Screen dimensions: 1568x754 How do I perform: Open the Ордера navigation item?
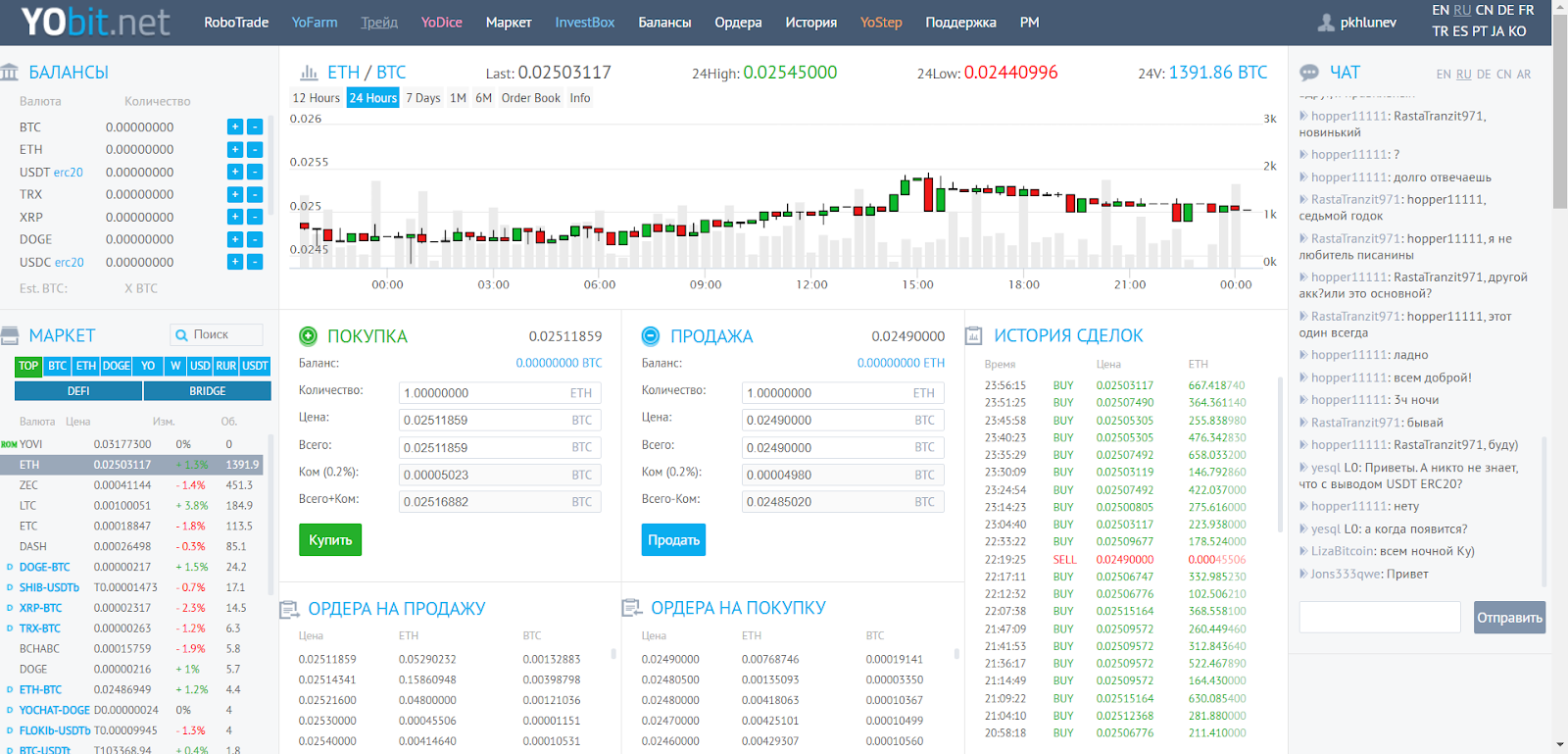[x=738, y=23]
